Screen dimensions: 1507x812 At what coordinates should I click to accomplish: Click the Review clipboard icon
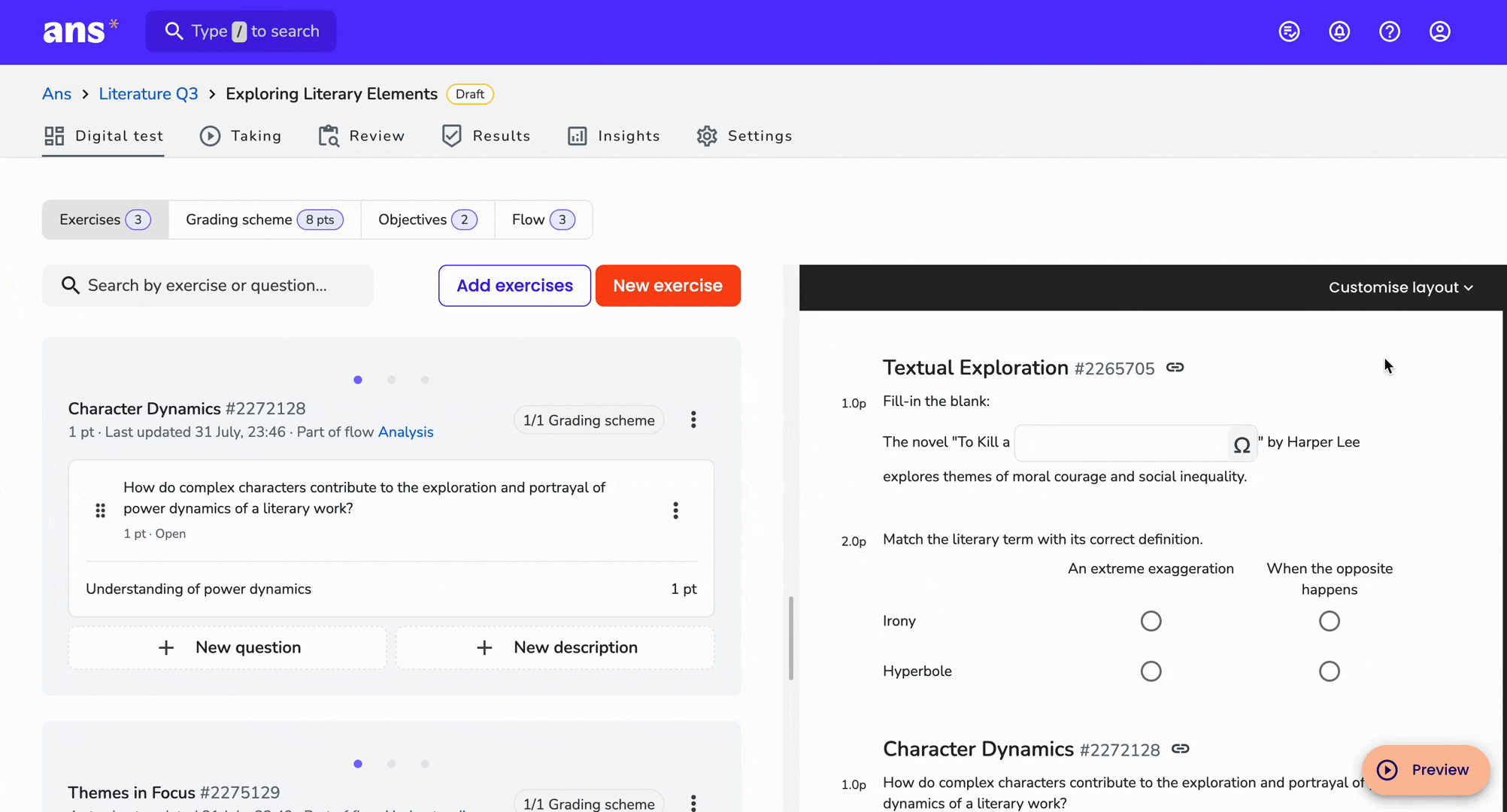pyautogui.click(x=329, y=136)
